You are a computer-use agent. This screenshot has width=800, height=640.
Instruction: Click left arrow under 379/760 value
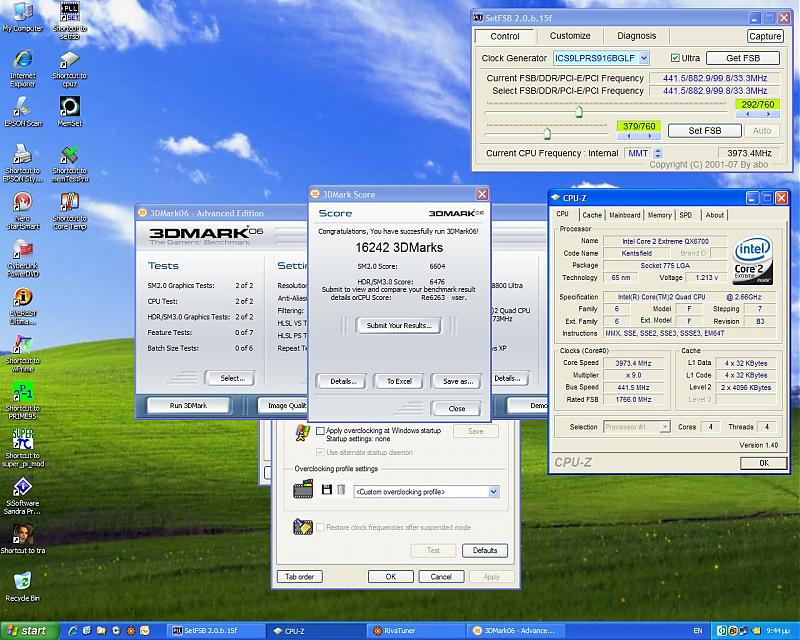[x=629, y=136]
